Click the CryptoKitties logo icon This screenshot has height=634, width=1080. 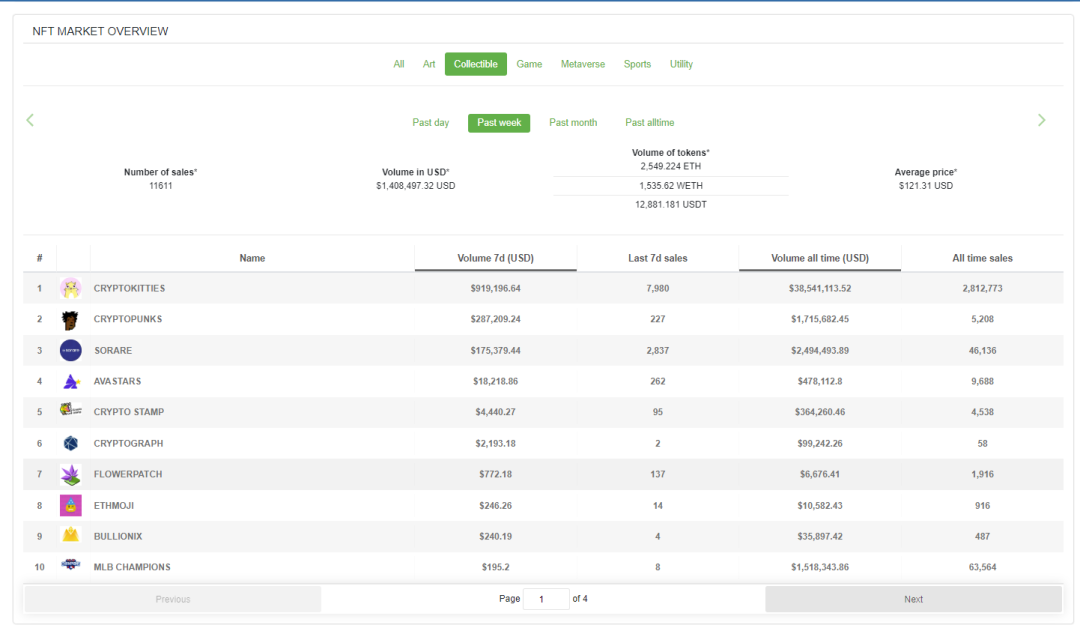pyautogui.click(x=71, y=288)
